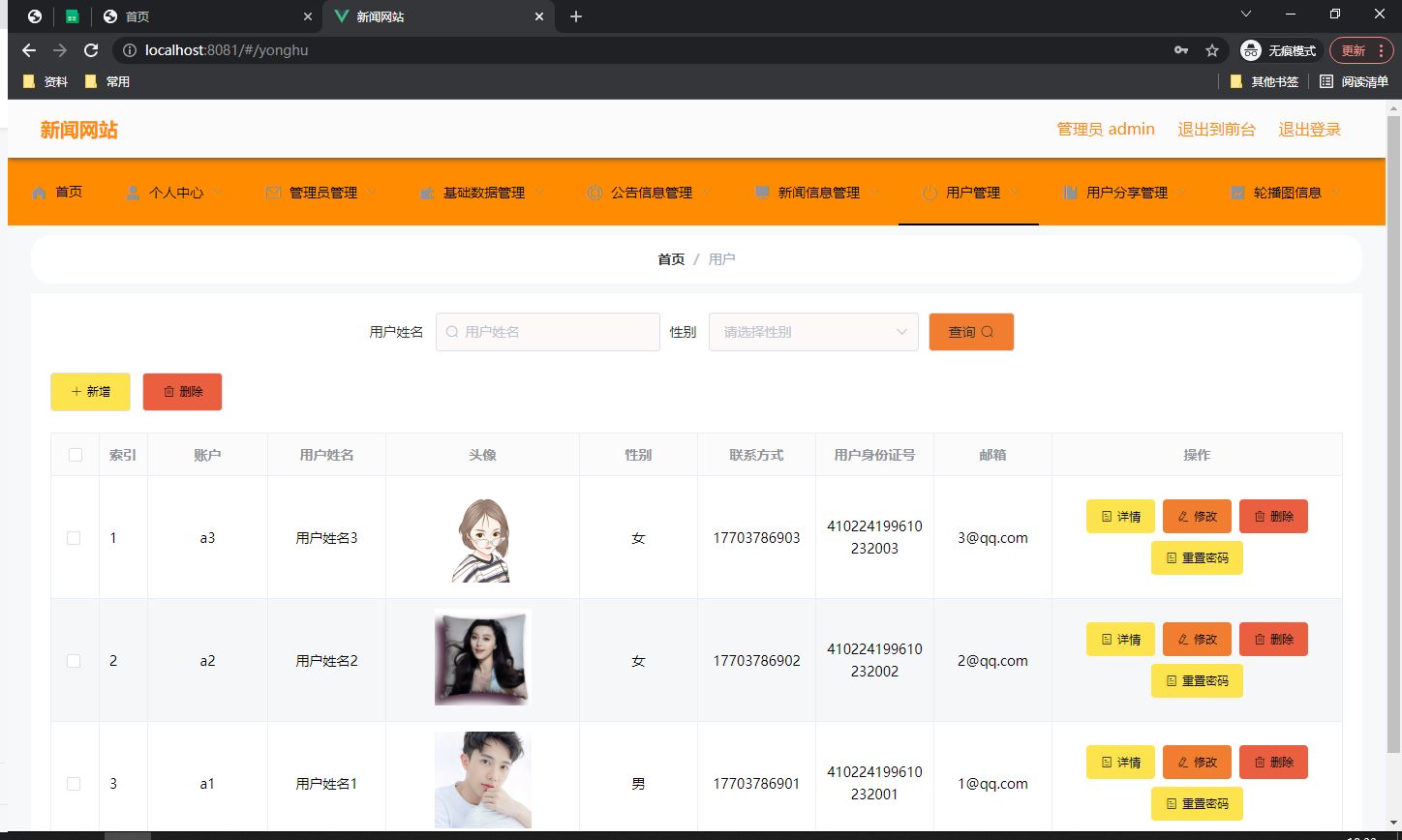The height and width of the screenshot is (840, 1402).
Task: Click the 管理员 admin label
Action: [1106, 129]
